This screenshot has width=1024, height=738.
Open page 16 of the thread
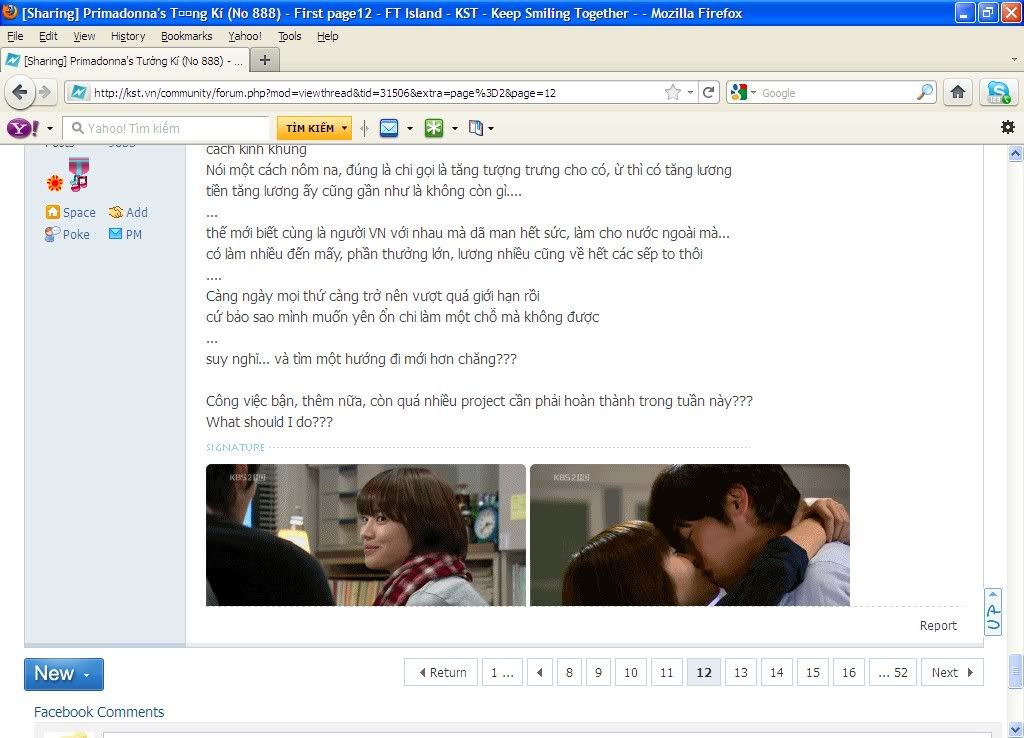coord(848,672)
